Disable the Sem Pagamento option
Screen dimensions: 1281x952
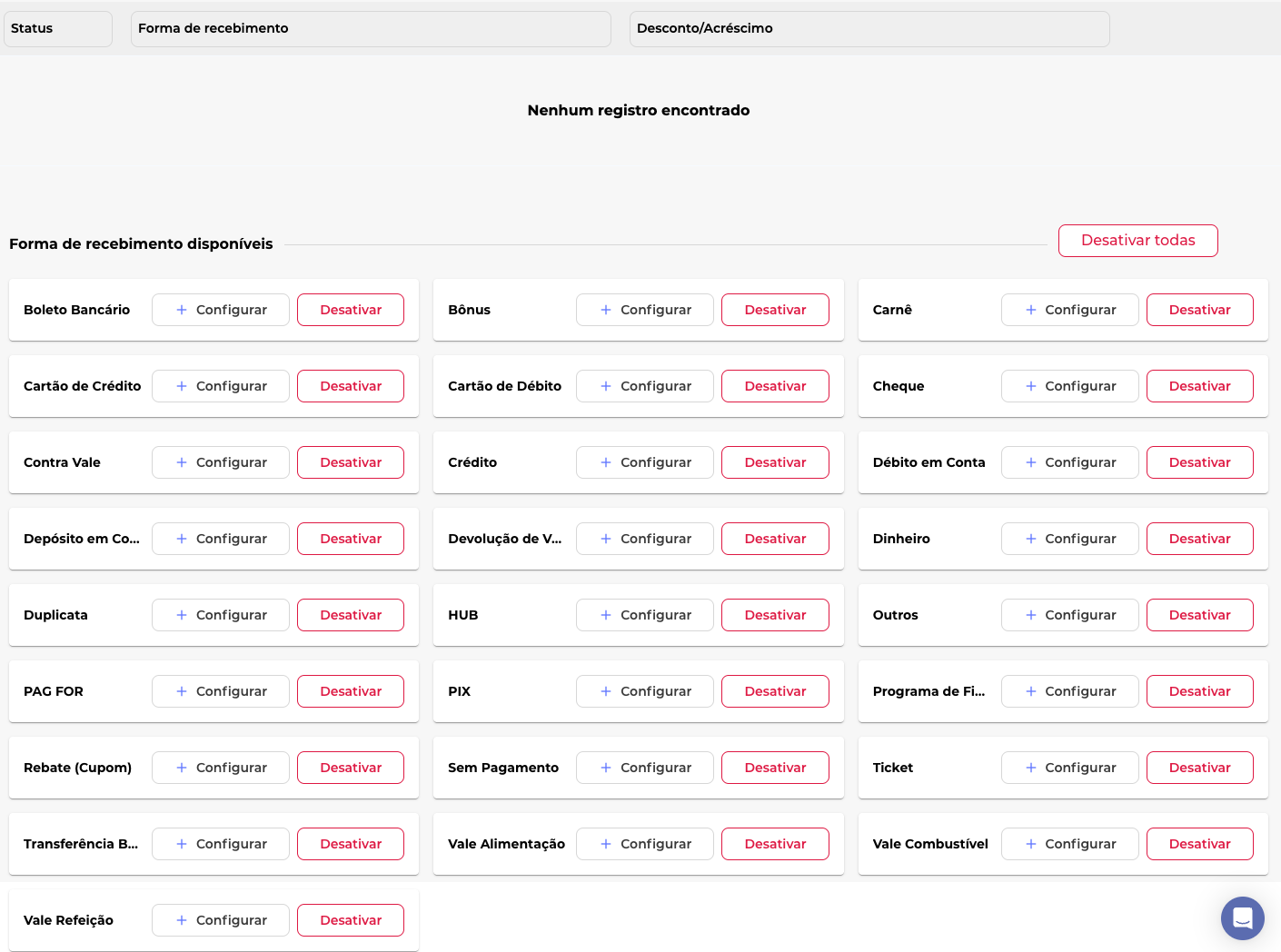(775, 768)
